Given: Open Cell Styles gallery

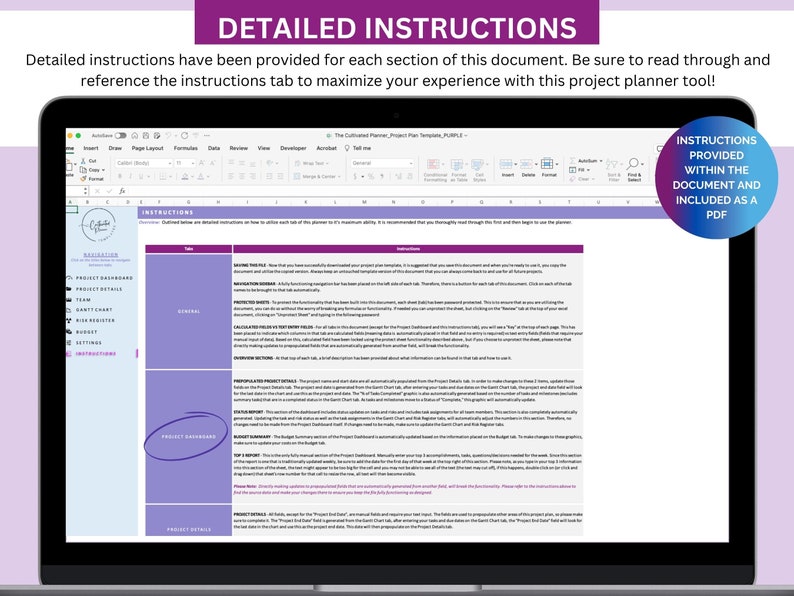Looking at the screenshot, I should (479, 170).
